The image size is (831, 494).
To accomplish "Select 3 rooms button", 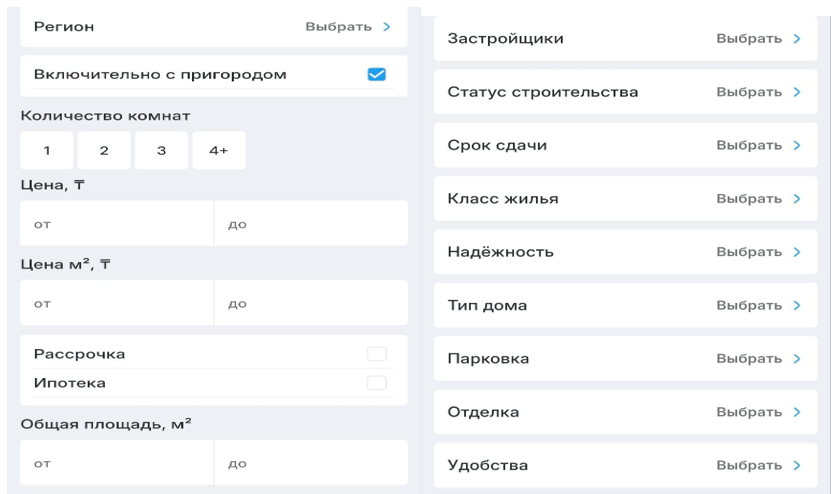I will pyautogui.click(x=161, y=151).
